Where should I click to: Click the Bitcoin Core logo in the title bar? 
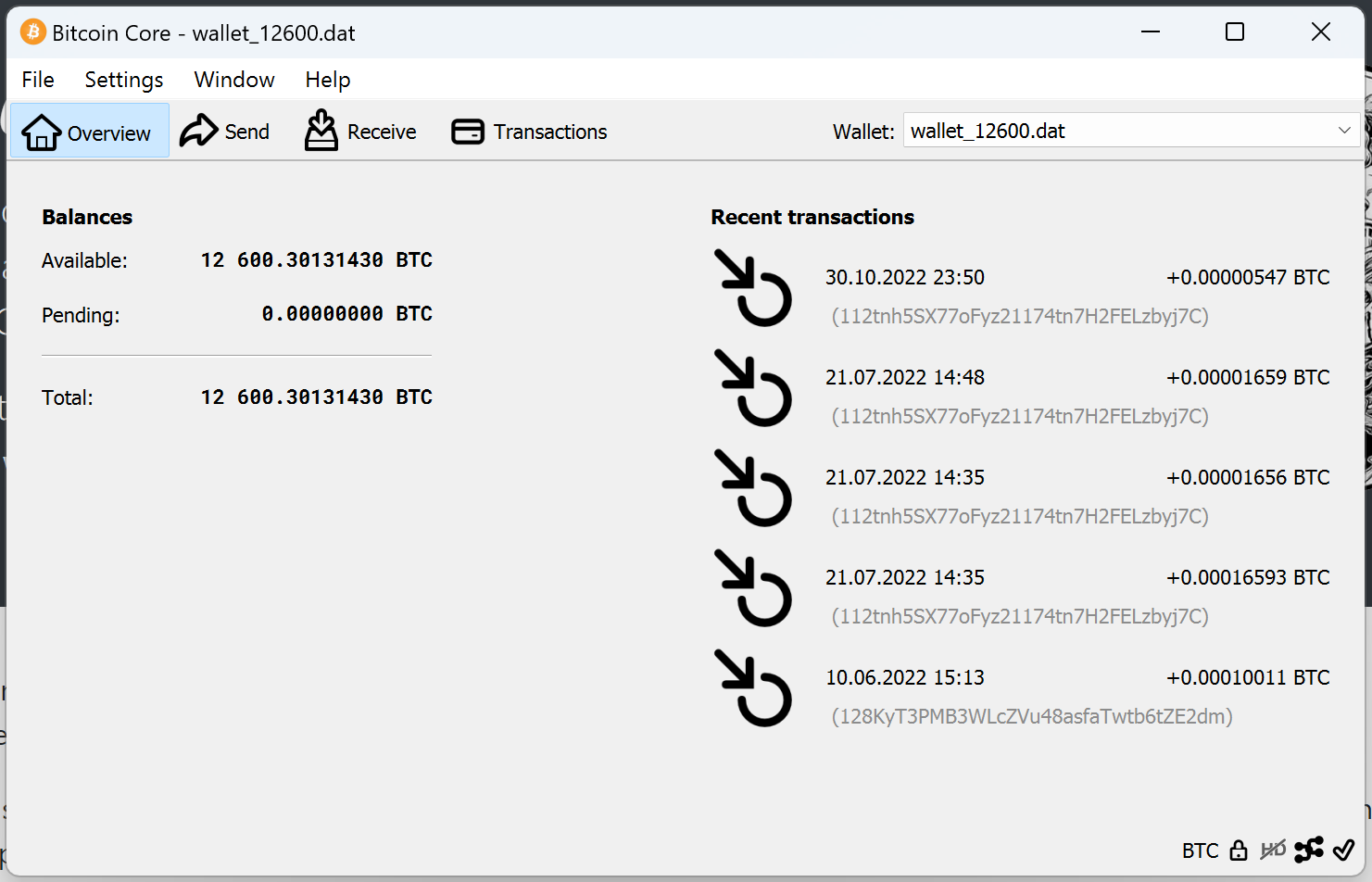[x=32, y=32]
